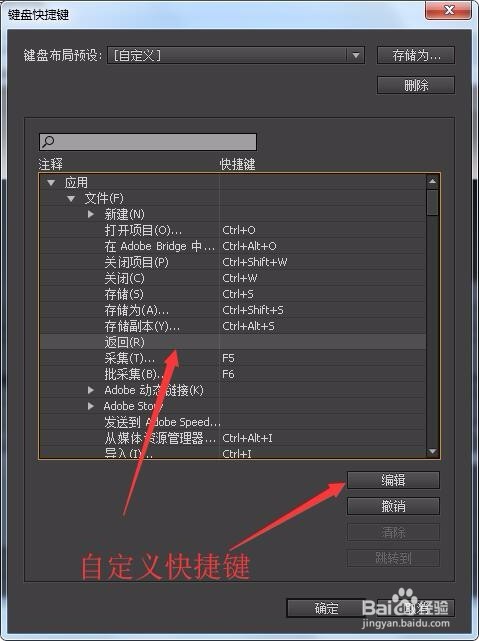The image size is (479, 641).
Task: Select the 采集(T)... row
Action: point(232,358)
